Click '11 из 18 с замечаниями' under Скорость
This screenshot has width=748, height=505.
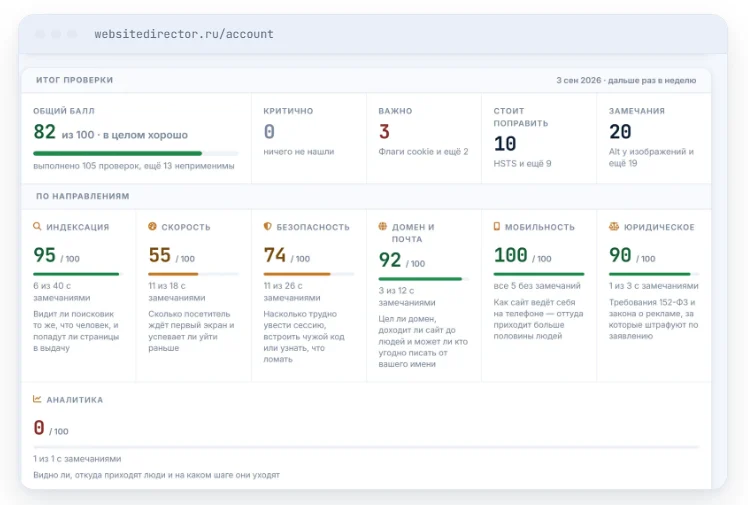tap(177, 291)
